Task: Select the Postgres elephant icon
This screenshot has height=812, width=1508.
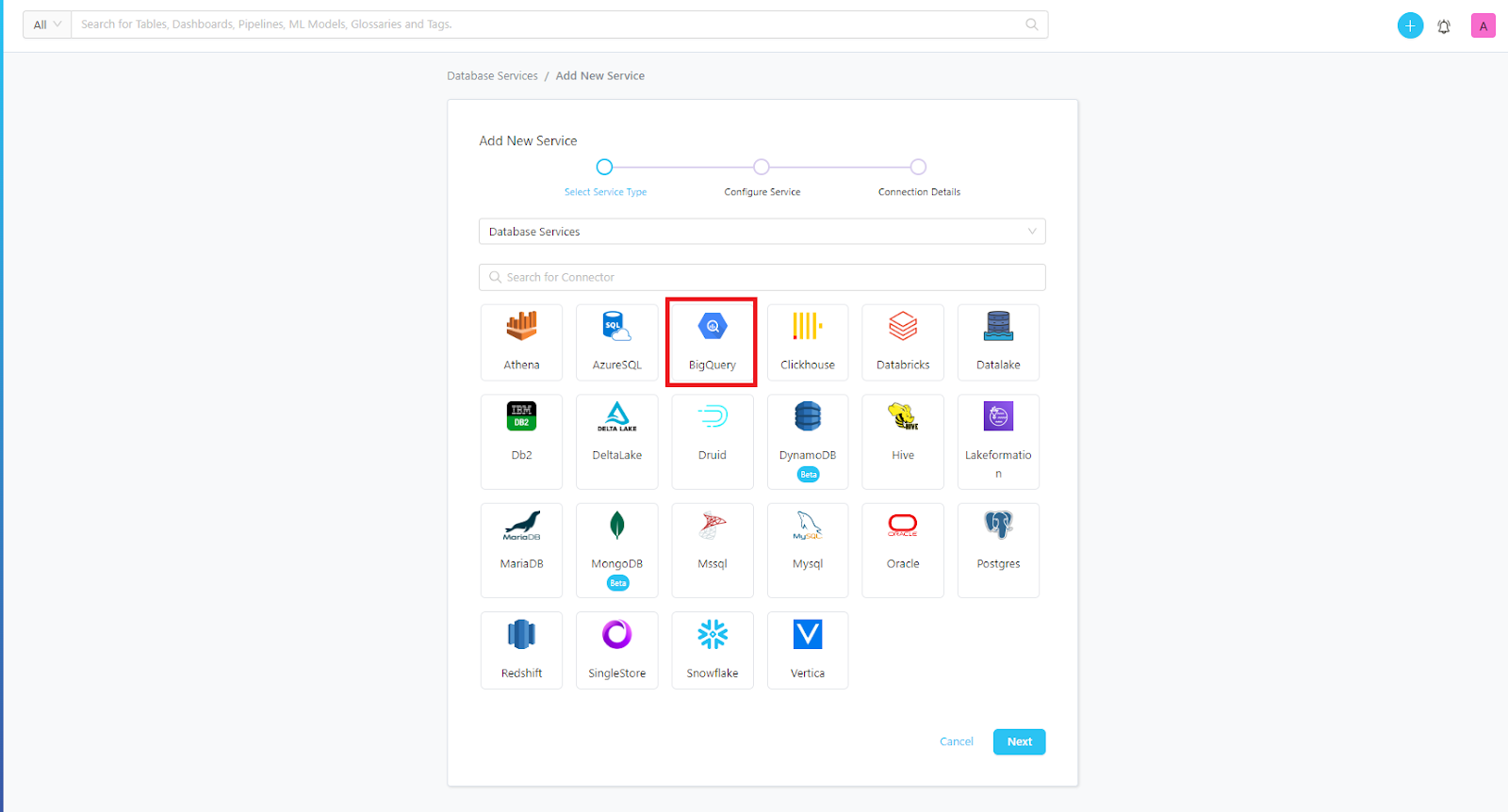Action: [x=998, y=525]
